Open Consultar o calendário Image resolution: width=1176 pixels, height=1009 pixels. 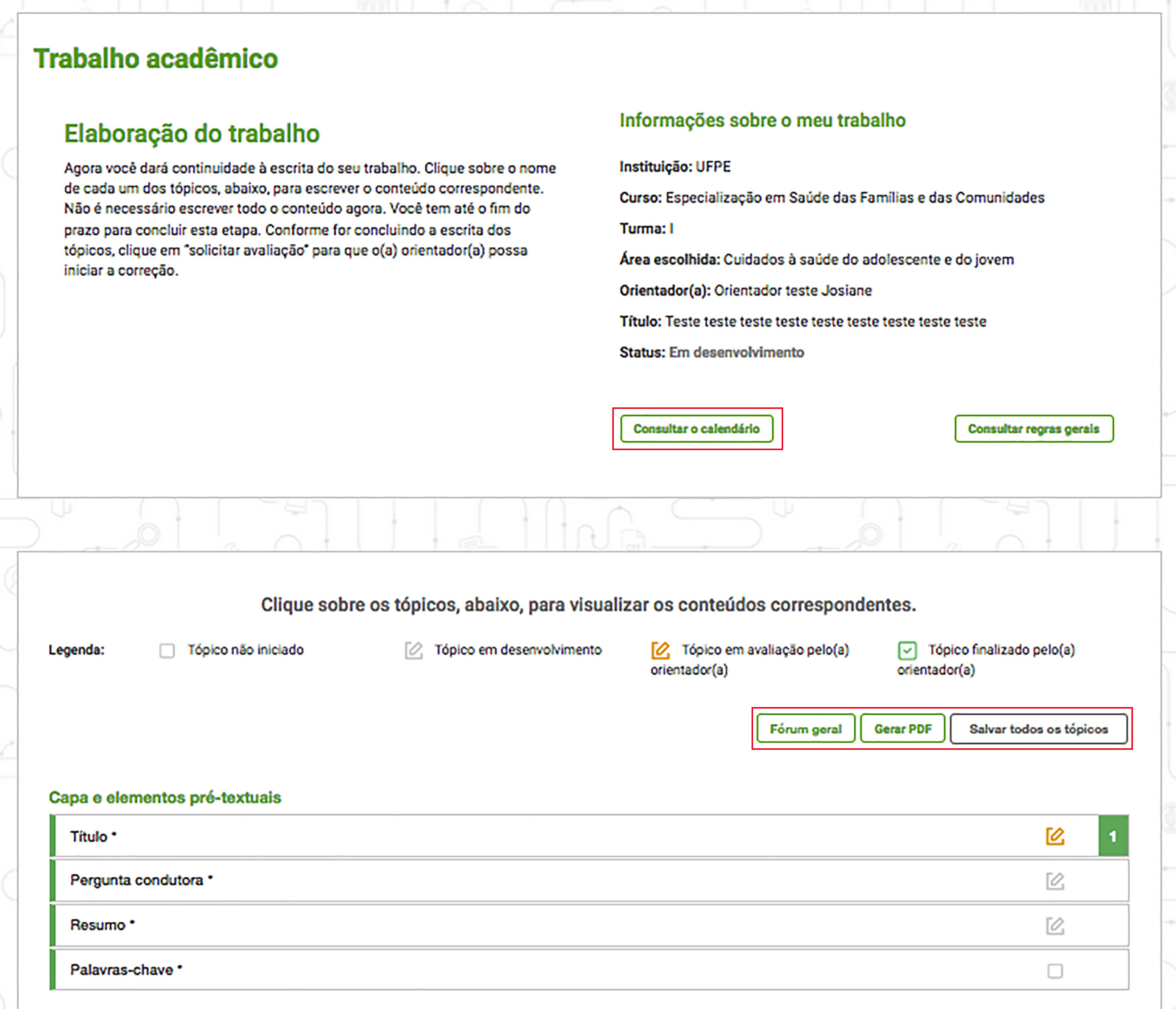(x=696, y=429)
